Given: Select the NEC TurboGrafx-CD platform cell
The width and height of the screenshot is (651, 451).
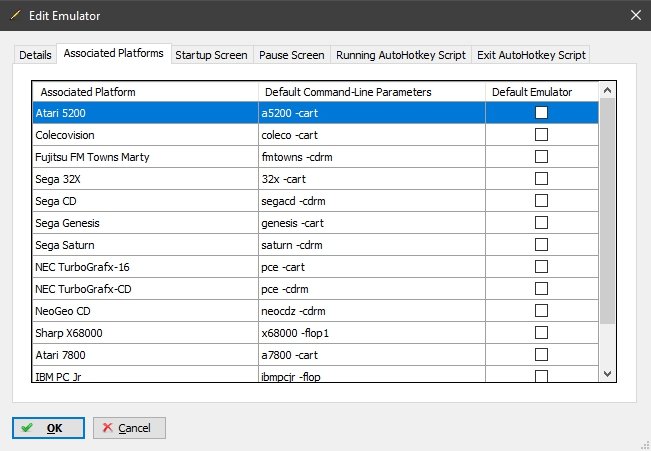Looking at the screenshot, I should point(145,289).
